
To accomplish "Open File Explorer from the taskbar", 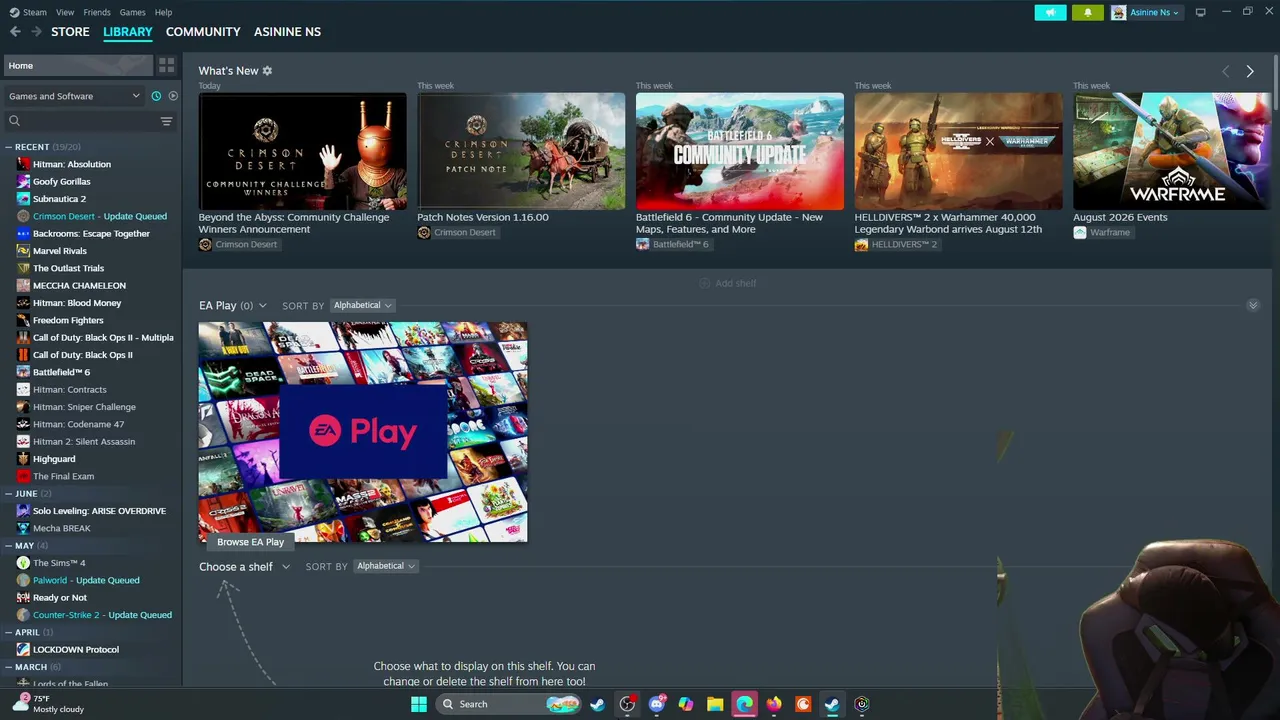I will tap(715, 704).
